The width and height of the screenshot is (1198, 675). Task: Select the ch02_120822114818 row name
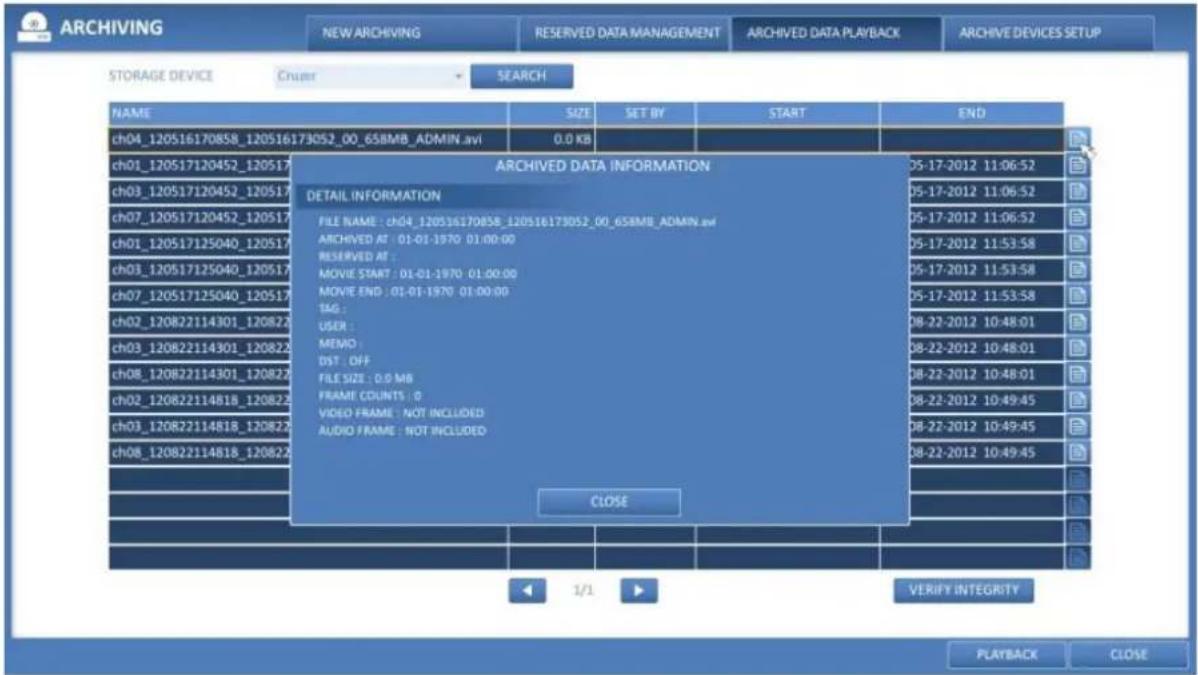[201, 400]
